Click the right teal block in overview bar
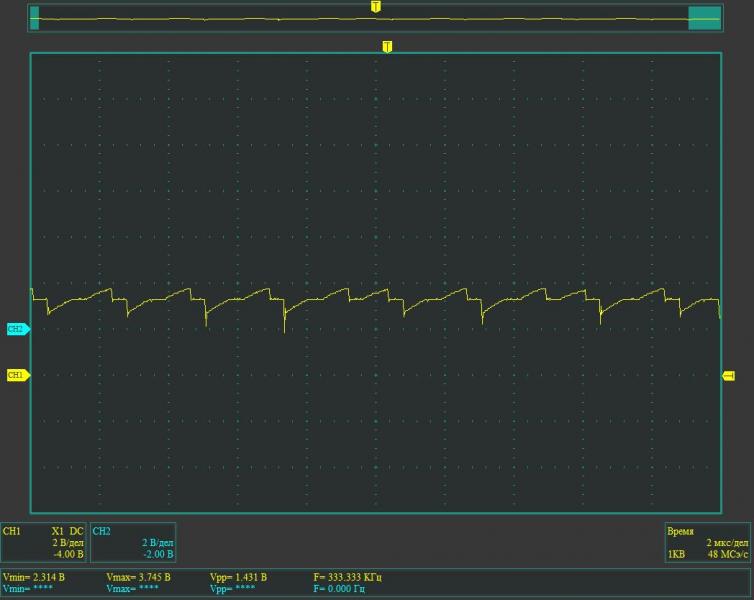754x600 pixels. coord(704,18)
